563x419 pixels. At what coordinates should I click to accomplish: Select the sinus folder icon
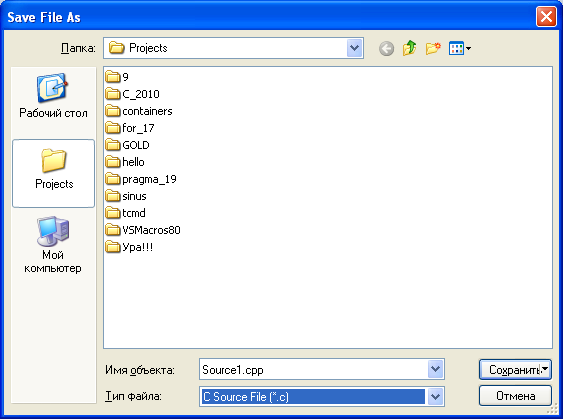tap(113, 196)
